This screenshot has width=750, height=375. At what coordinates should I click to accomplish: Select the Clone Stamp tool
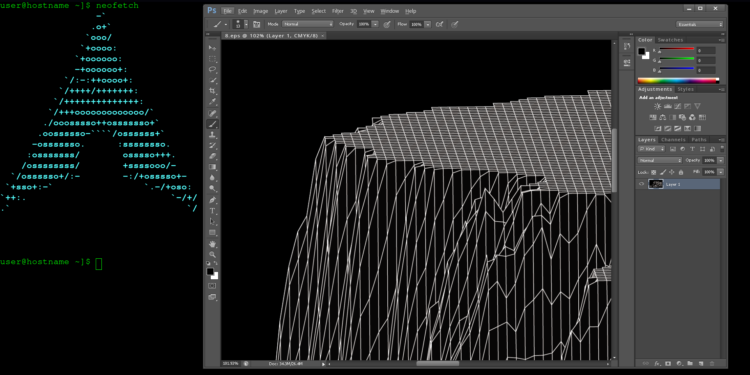click(x=212, y=135)
